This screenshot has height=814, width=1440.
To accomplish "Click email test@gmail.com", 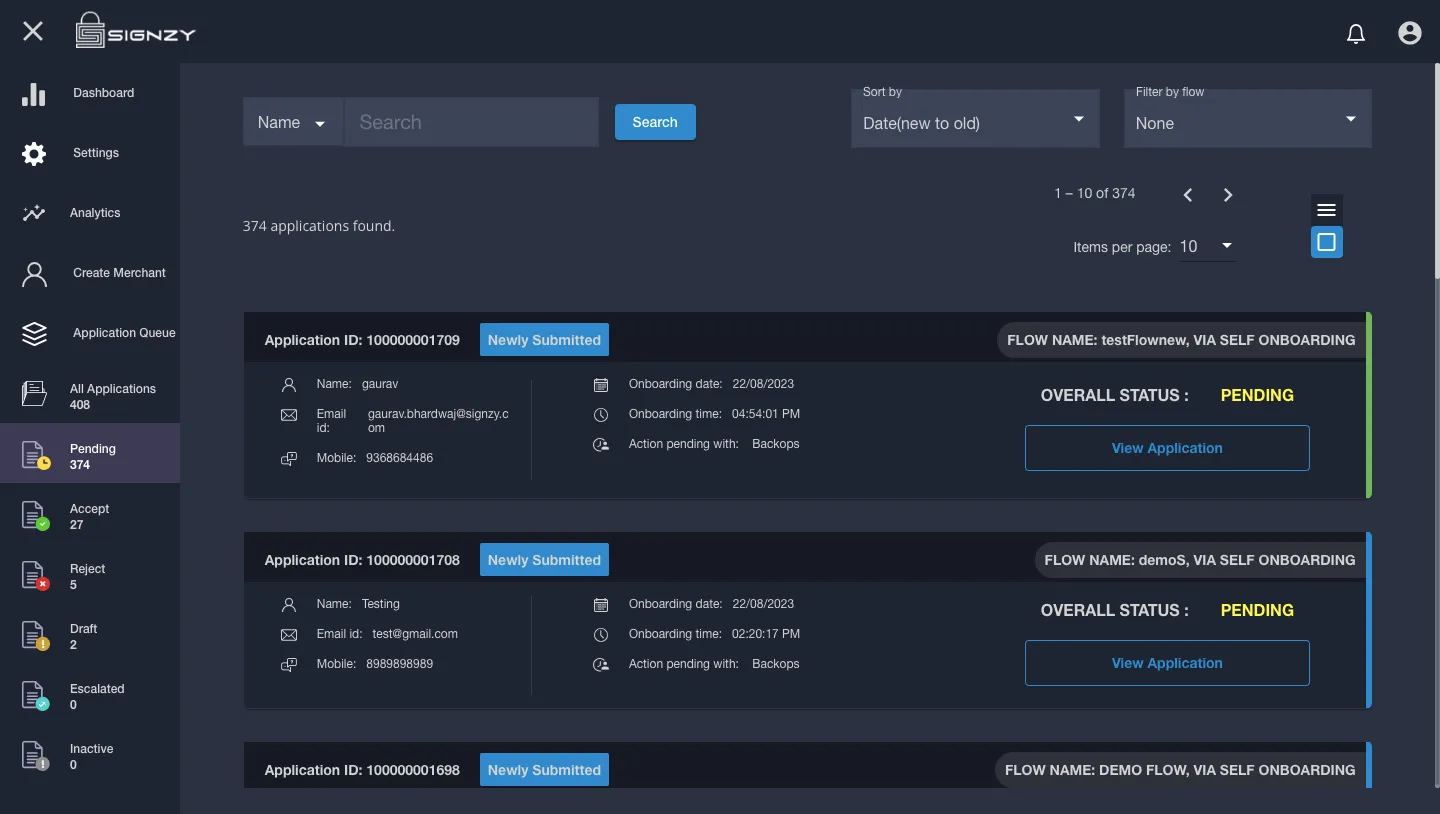I will click(415, 634).
